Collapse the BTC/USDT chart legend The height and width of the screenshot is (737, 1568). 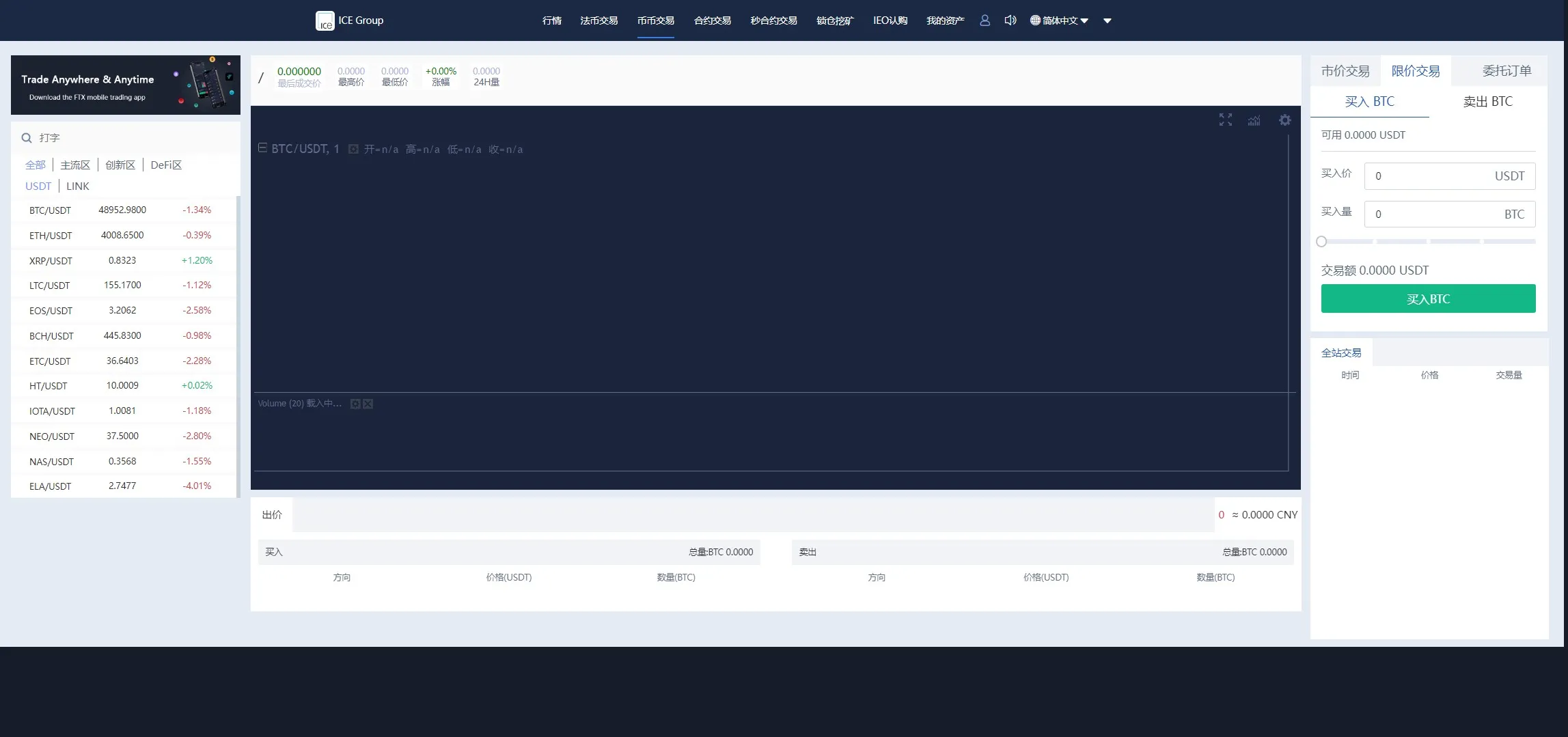pos(262,148)
